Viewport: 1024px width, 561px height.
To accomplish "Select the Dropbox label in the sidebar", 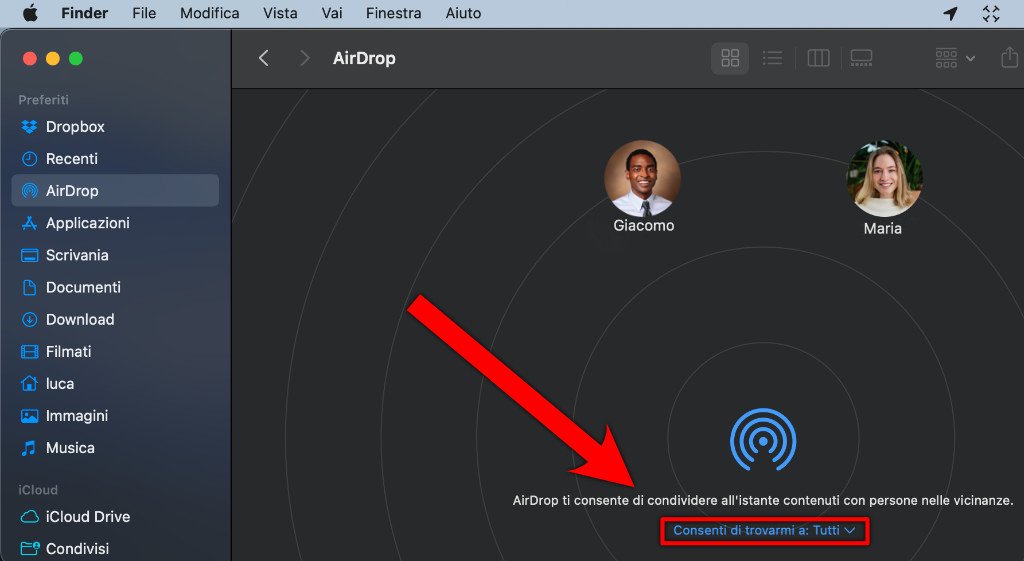I will click(75, 127).
